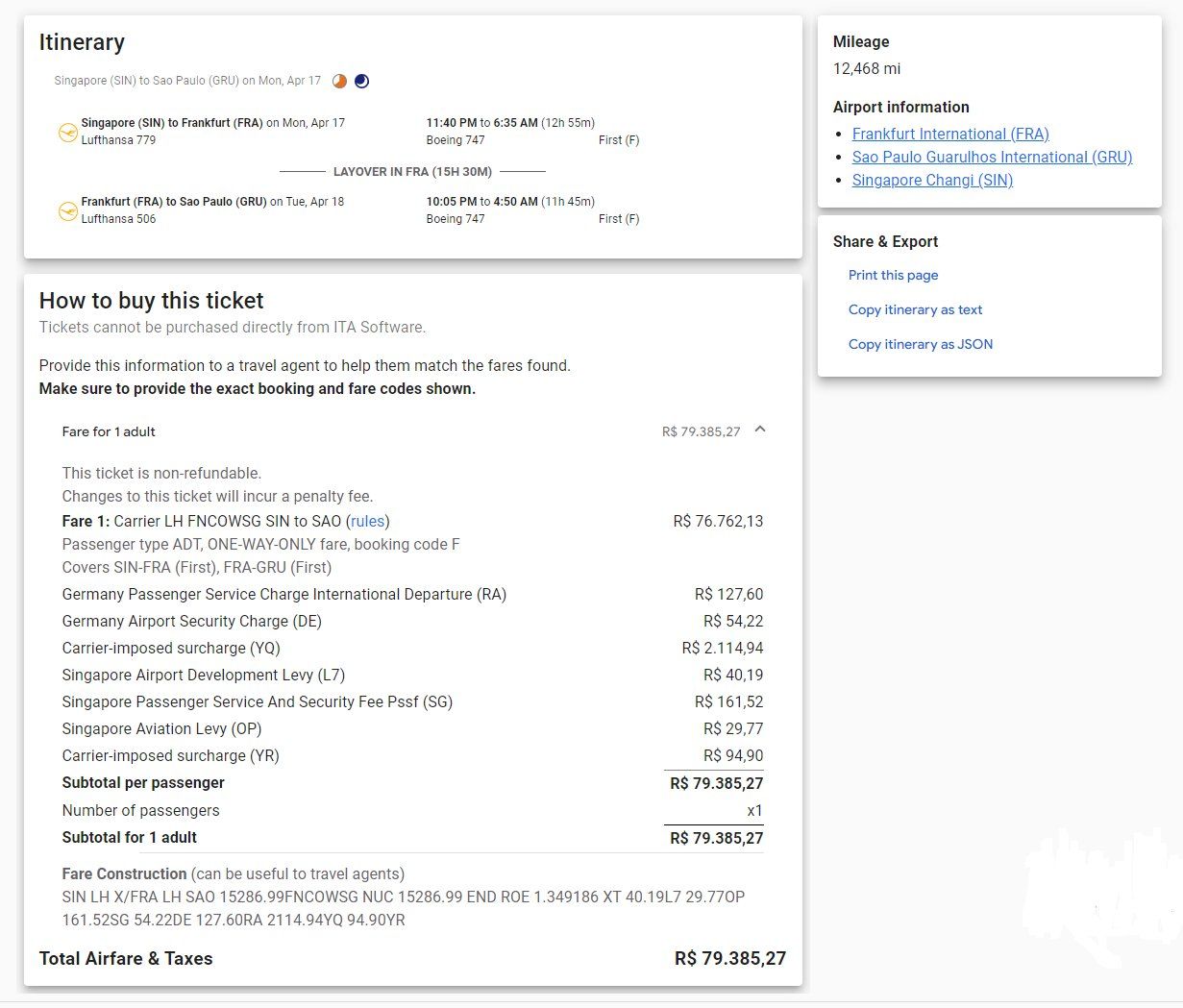Click the Frankfurt (FRA) to Sao Paulo (GRU) segment title
The height and width of the screenshot is (1008, 1183).
tap(174, 202)
